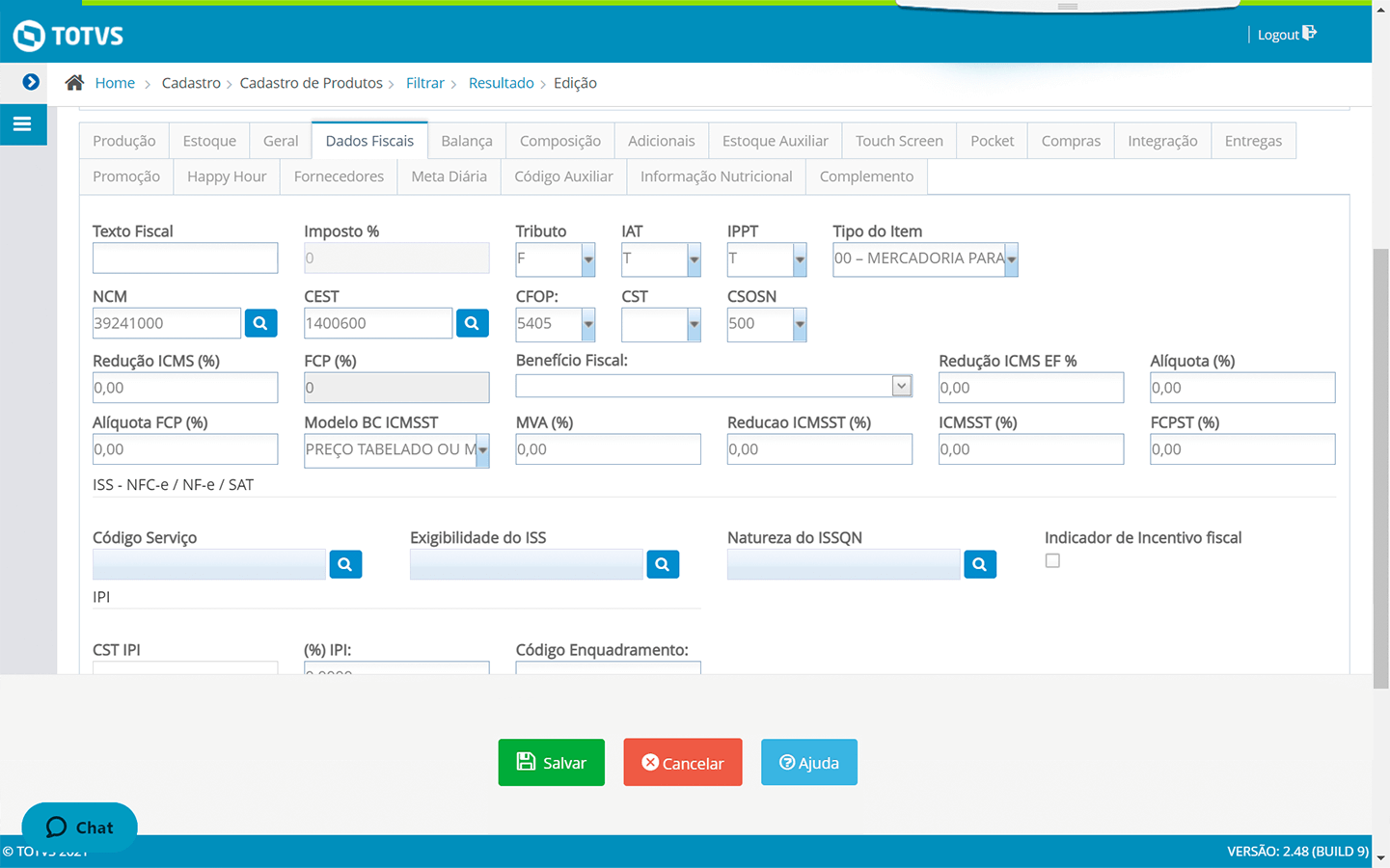Open Natureza do ISSQN search icon

click(x=980, y=564)
